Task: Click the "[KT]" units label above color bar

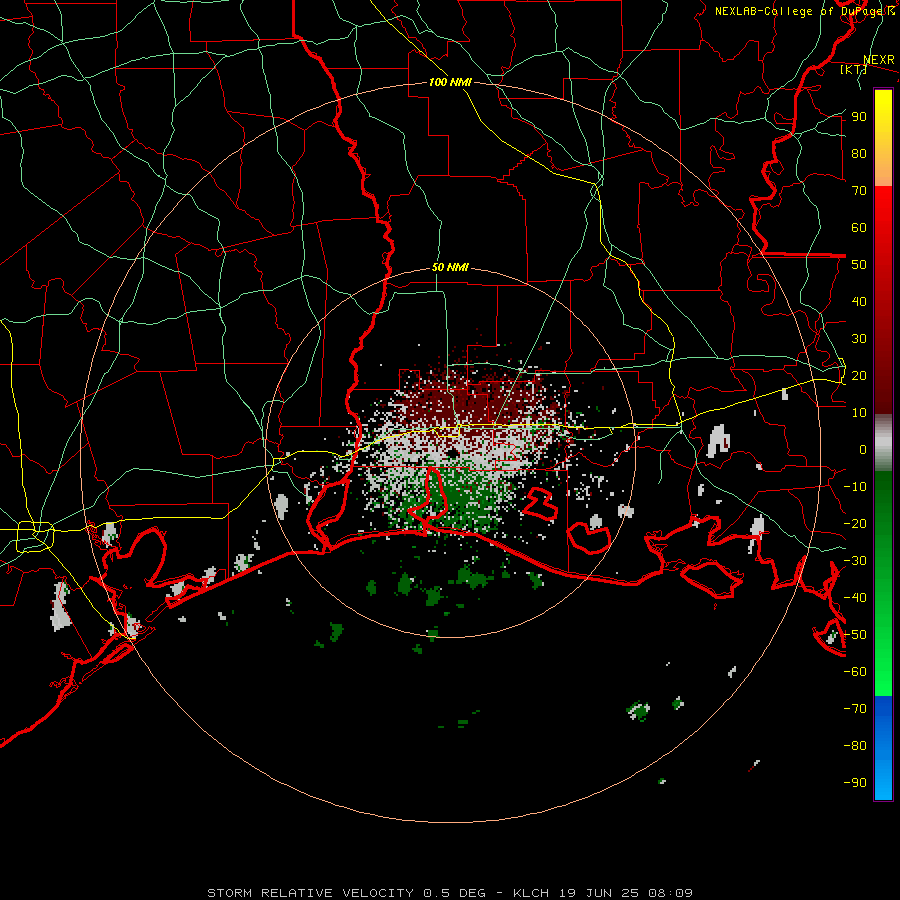Action: 853,69
